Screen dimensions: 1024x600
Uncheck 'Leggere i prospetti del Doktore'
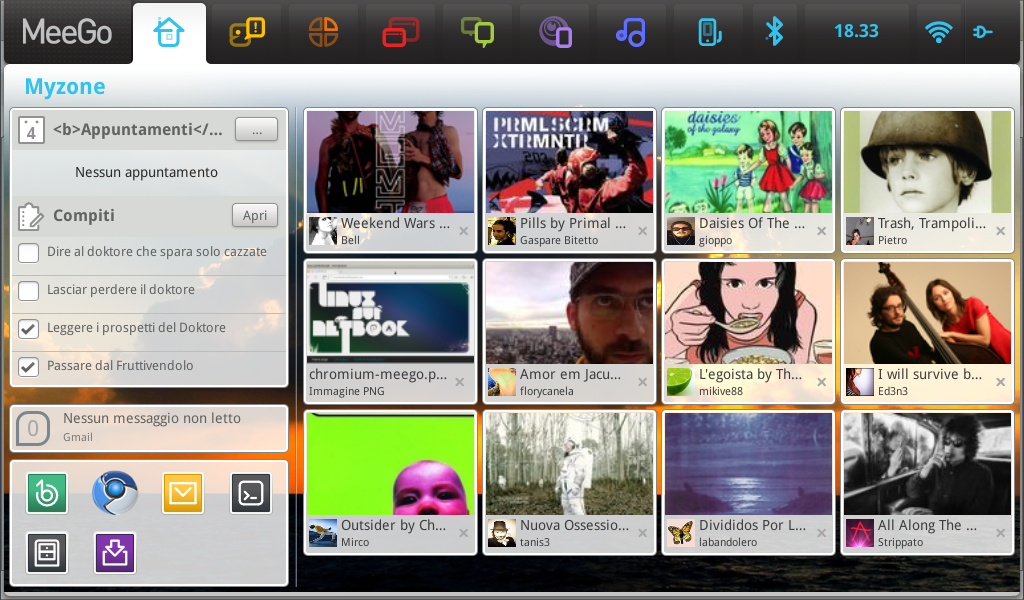28,328
